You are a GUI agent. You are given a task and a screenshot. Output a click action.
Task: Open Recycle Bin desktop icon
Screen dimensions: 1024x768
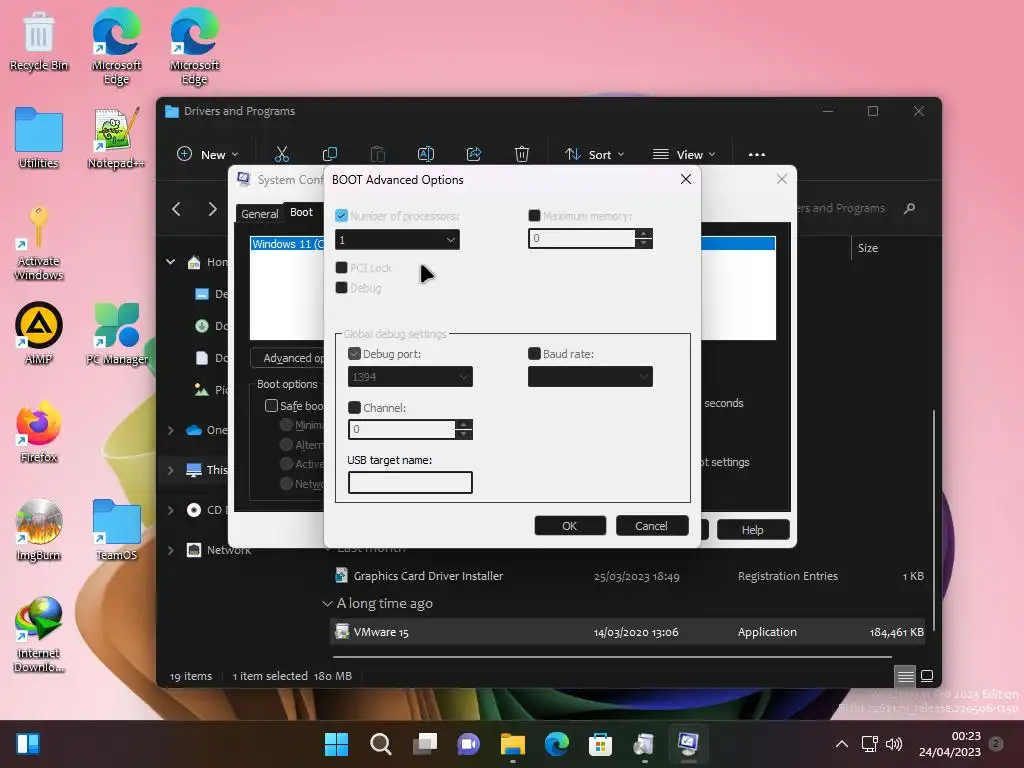pyautogui.click(x=39, y=41)
